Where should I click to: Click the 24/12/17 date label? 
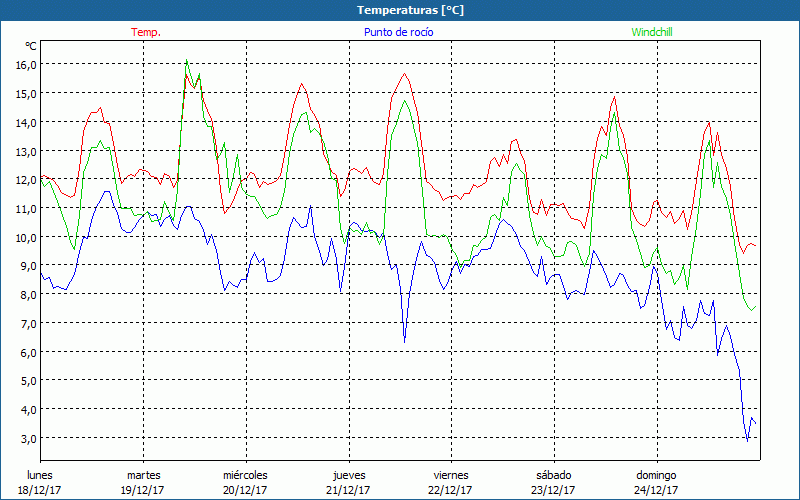(656, 490)
